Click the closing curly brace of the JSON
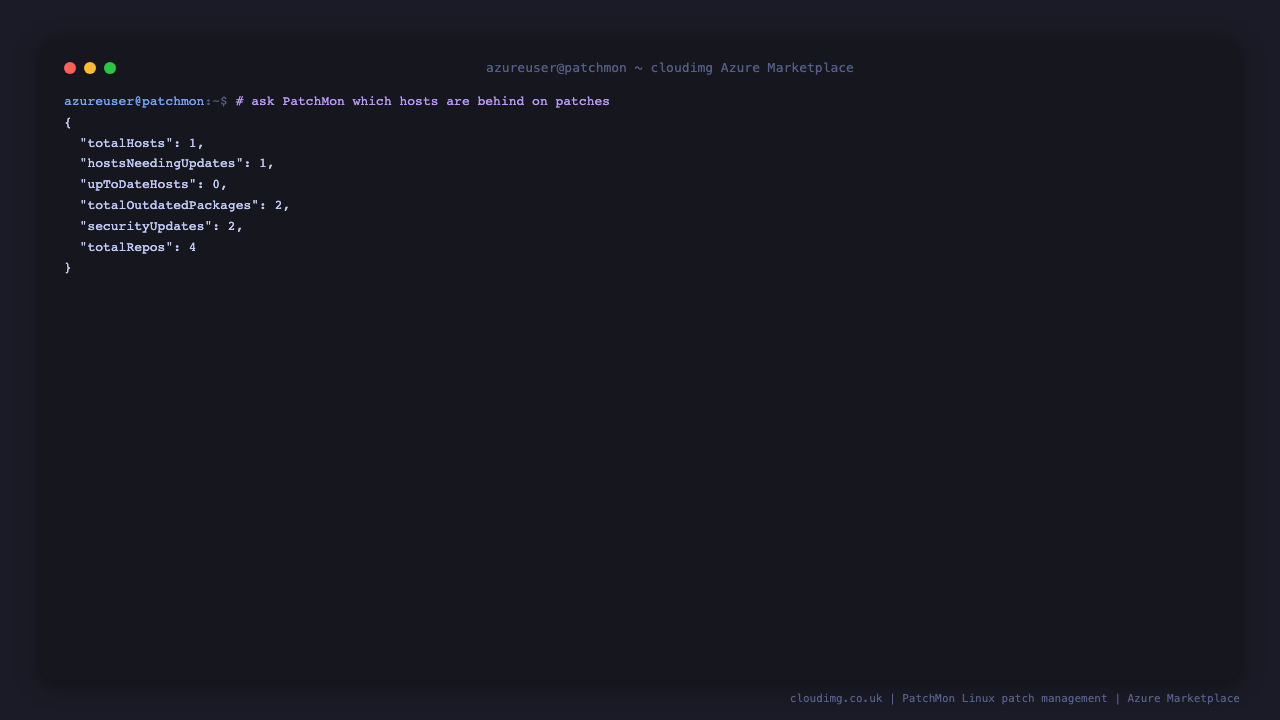 pyautogui.click(x=68, y=268)
